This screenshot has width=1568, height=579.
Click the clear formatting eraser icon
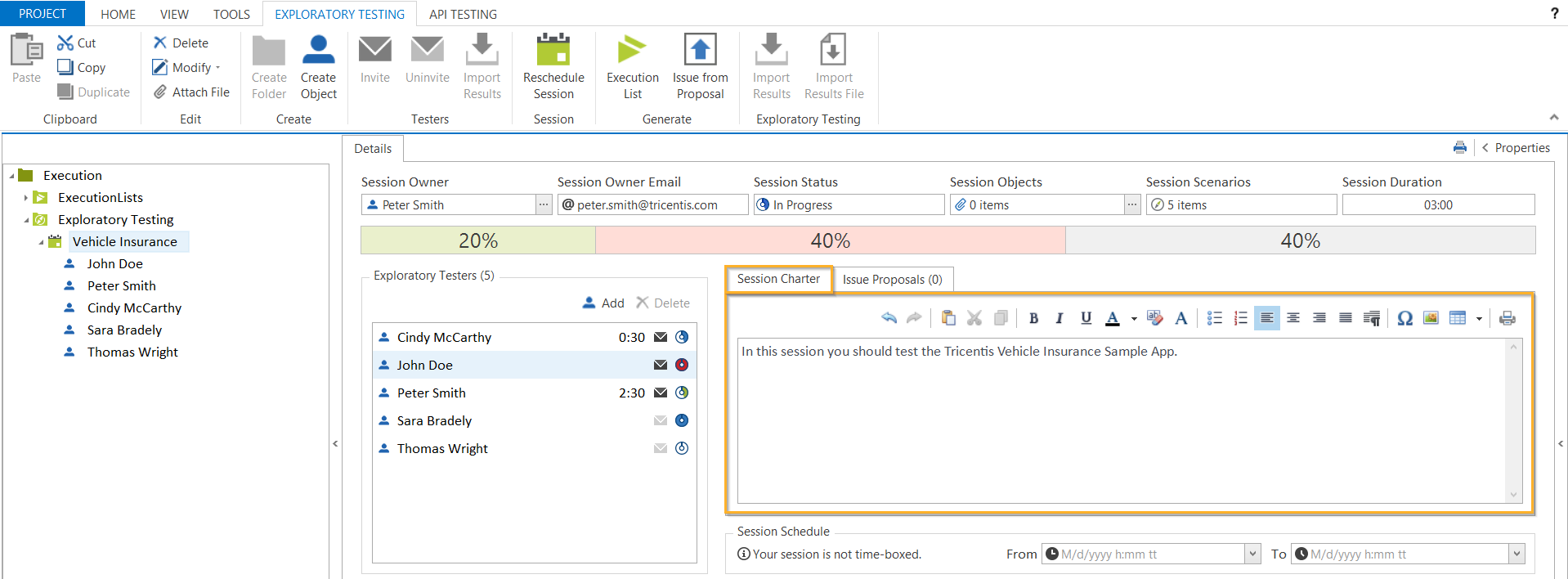[x=1155, y=318]
